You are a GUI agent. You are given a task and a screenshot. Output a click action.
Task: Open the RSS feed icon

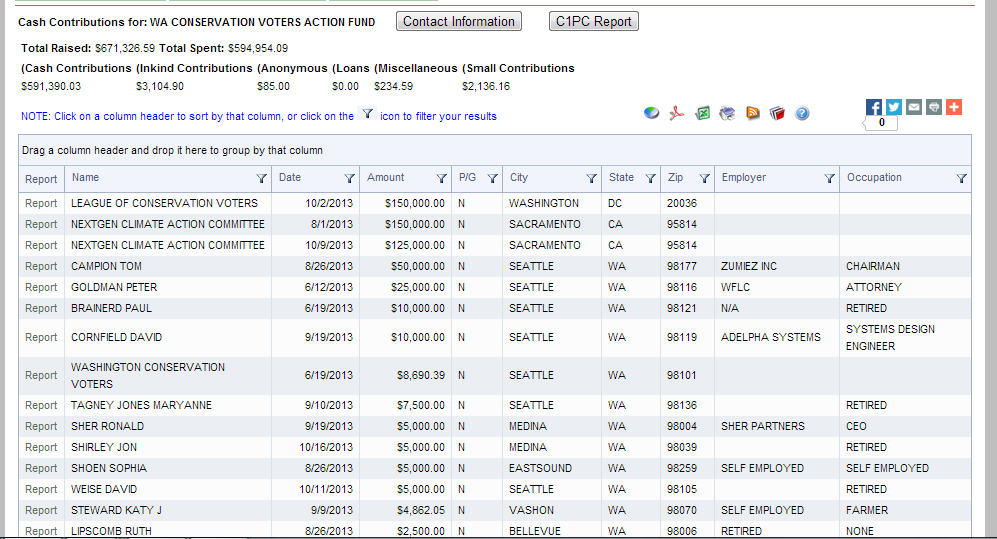(753, 113)
